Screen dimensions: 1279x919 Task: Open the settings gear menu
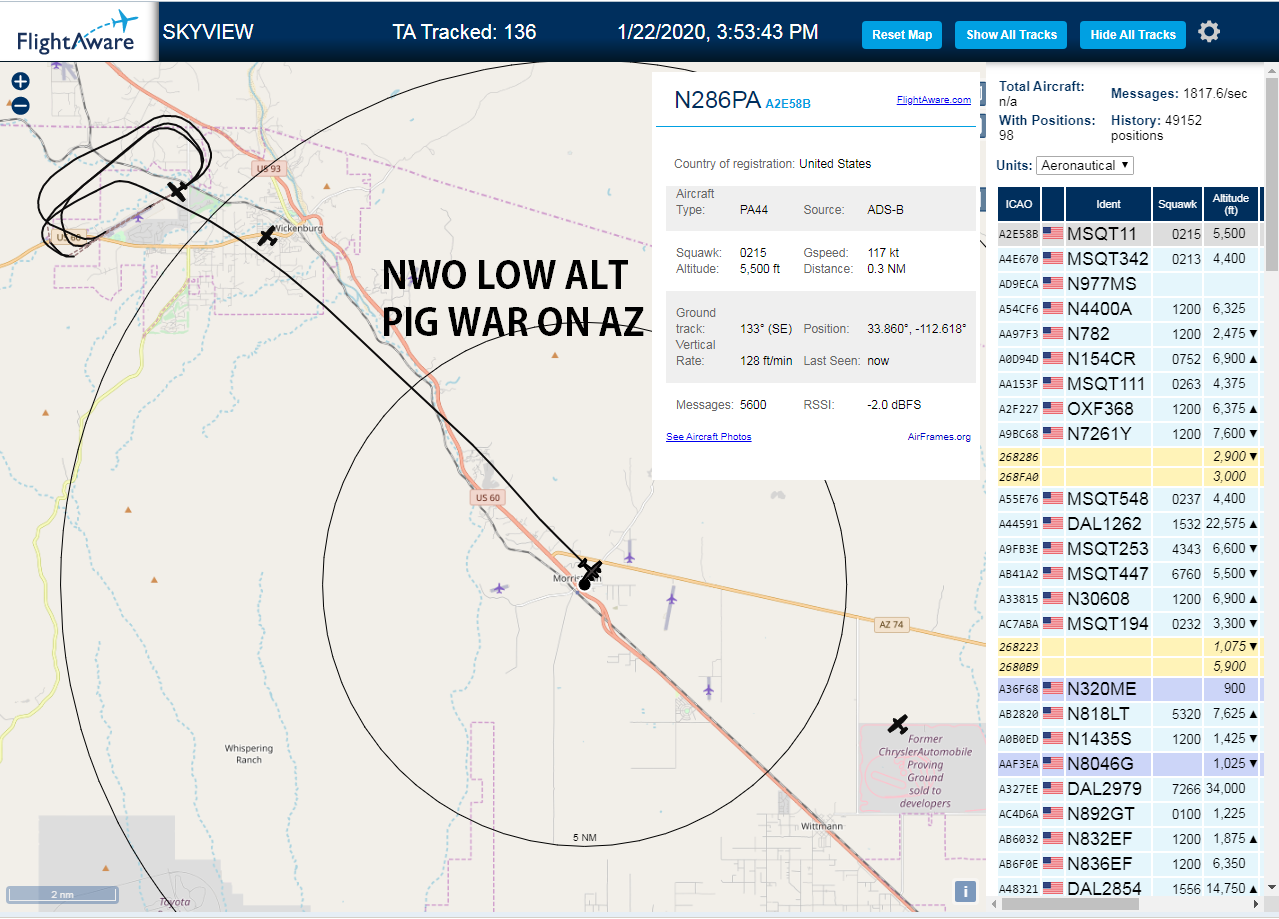click(1209, 32)
